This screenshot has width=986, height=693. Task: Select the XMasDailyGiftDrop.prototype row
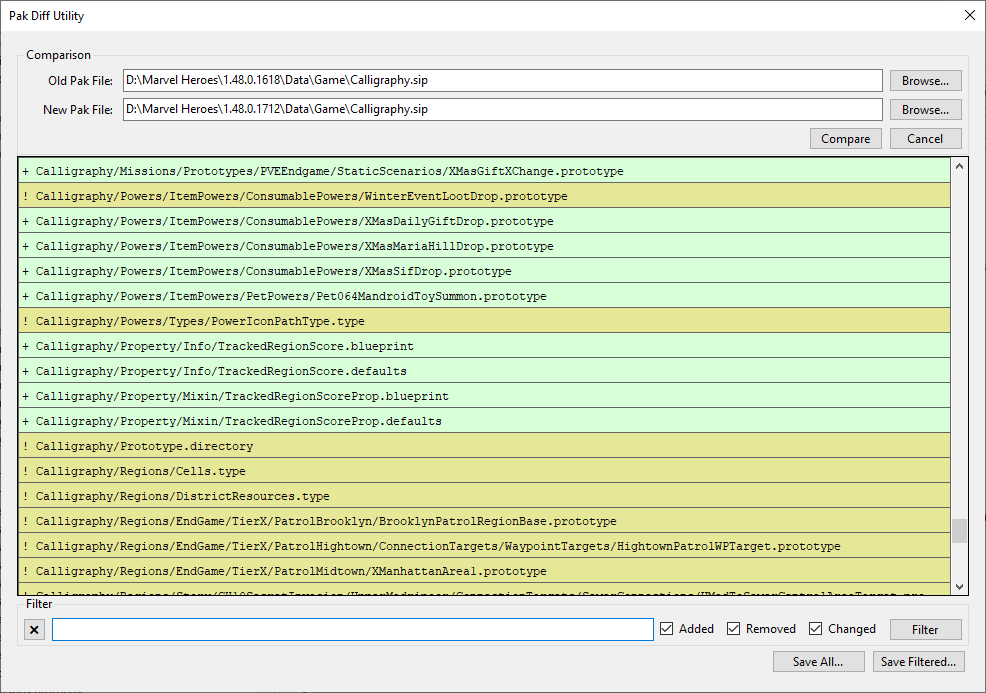[x=484, y=221]
